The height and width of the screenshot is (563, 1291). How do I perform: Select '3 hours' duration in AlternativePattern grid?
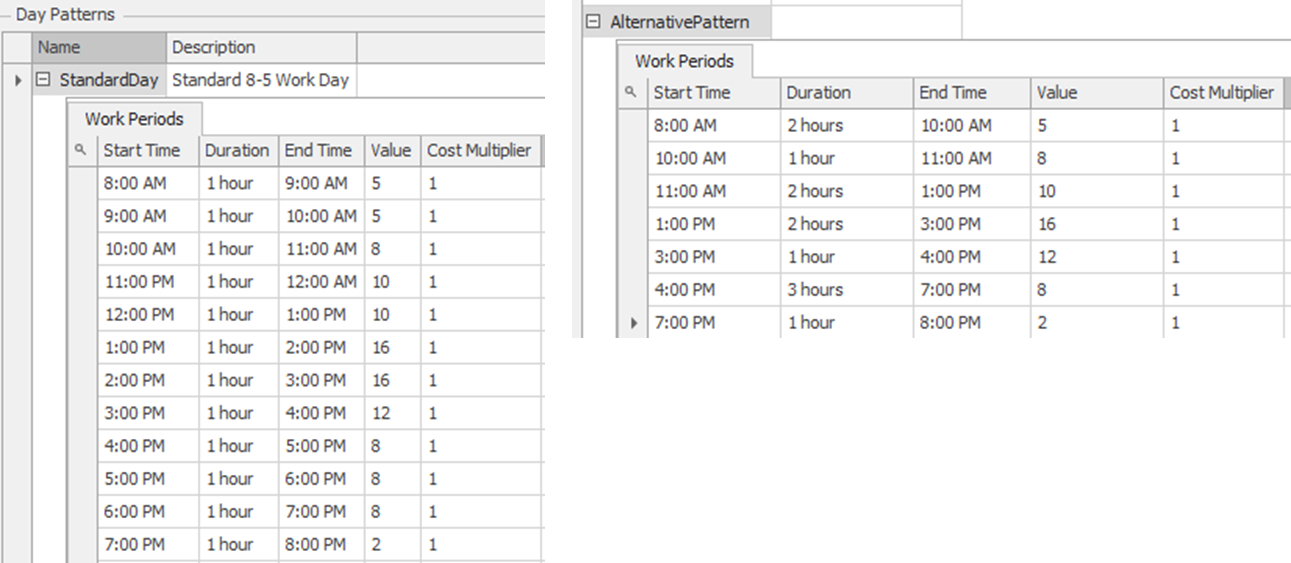[846, 290]
